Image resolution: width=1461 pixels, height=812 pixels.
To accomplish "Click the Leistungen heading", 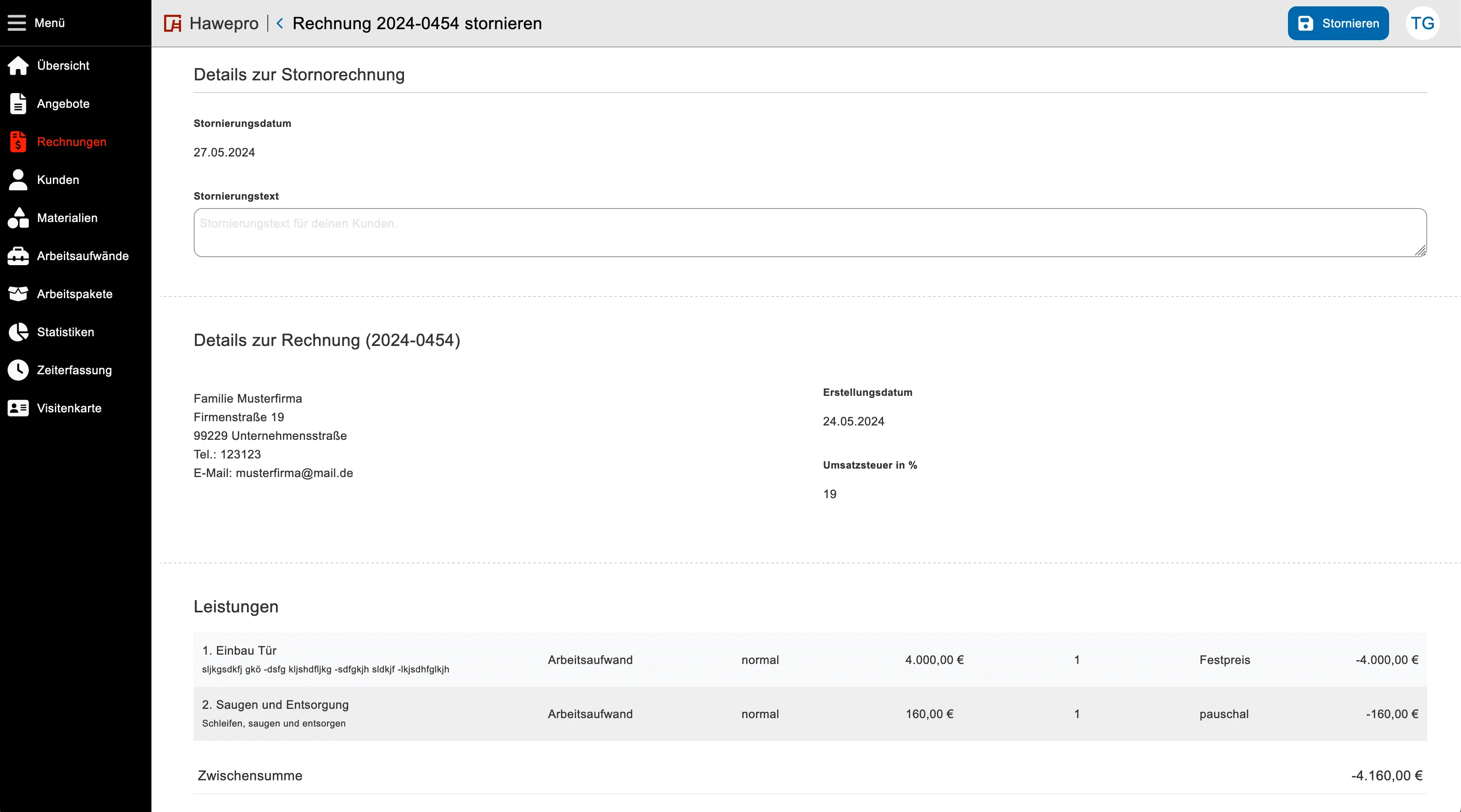I will pyautogui.click(x=236, y=607).
